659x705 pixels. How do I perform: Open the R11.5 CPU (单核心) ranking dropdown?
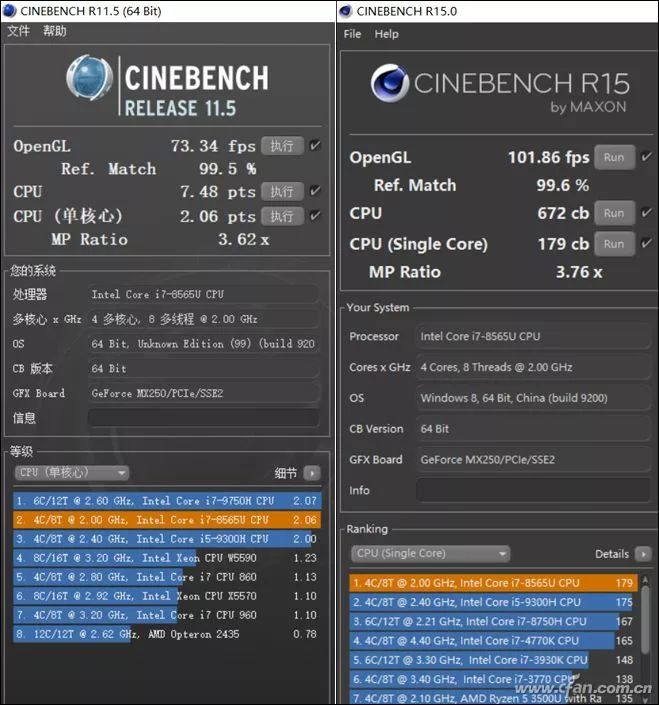72,473
